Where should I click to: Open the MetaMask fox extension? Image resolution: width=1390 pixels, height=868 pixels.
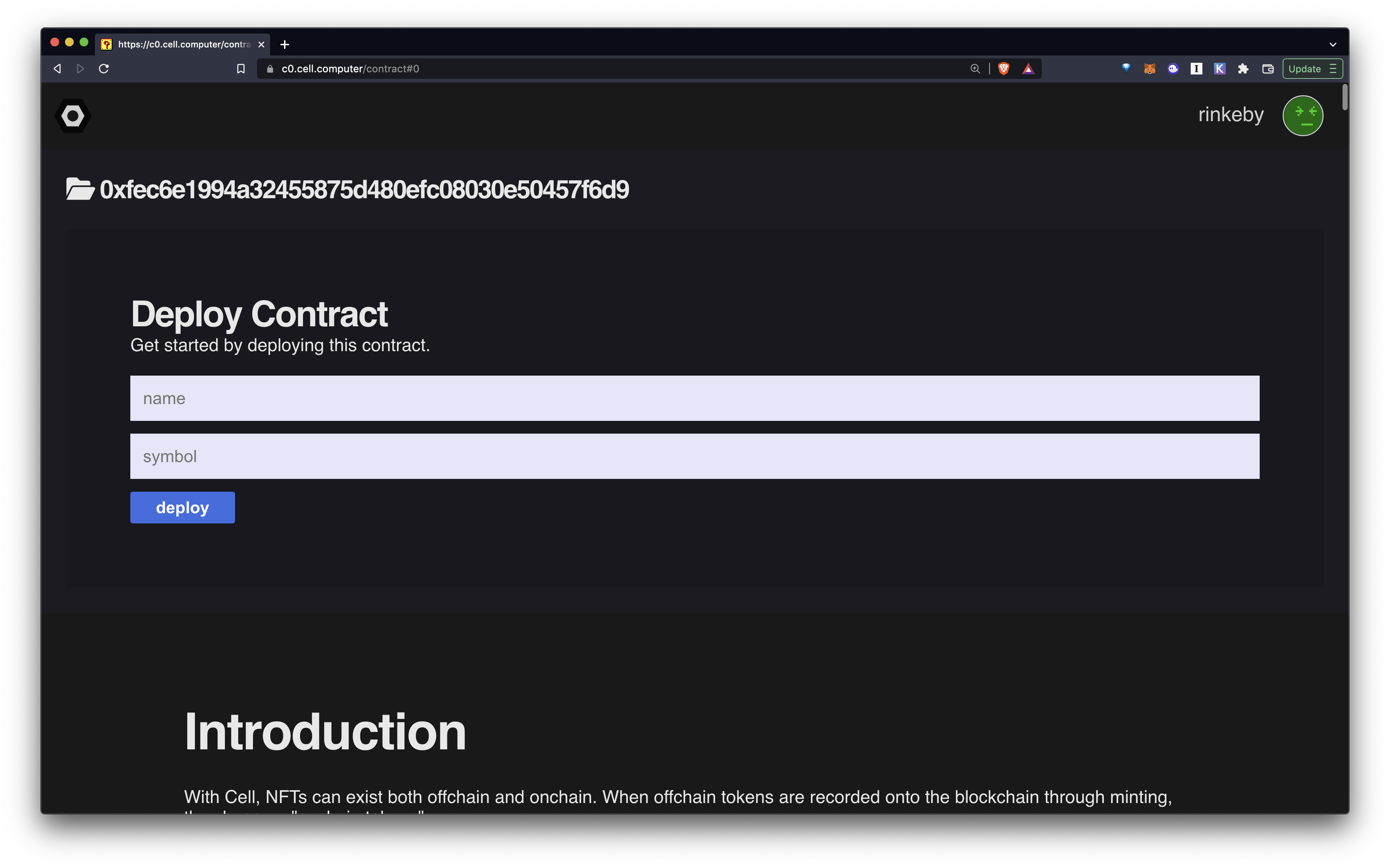coord(1149,69)
